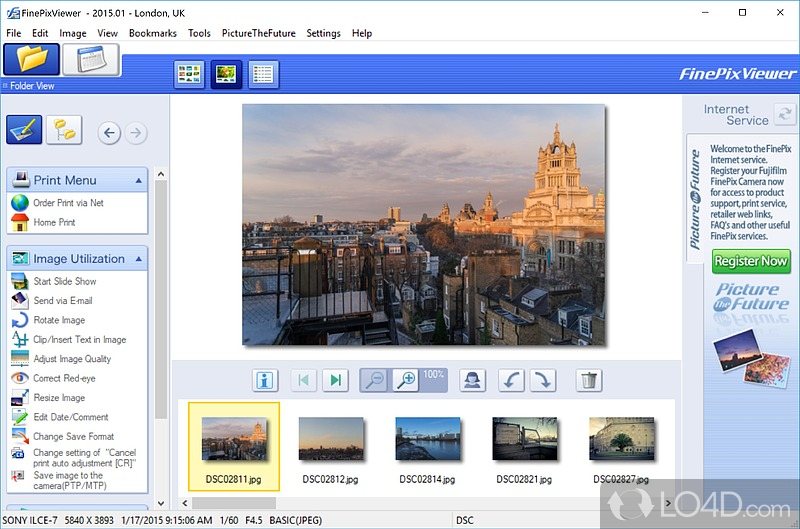The height and width of the screenshot is (529, 800).
Task: Zoom out with the minus magnifier
Action: click(376, 381)
